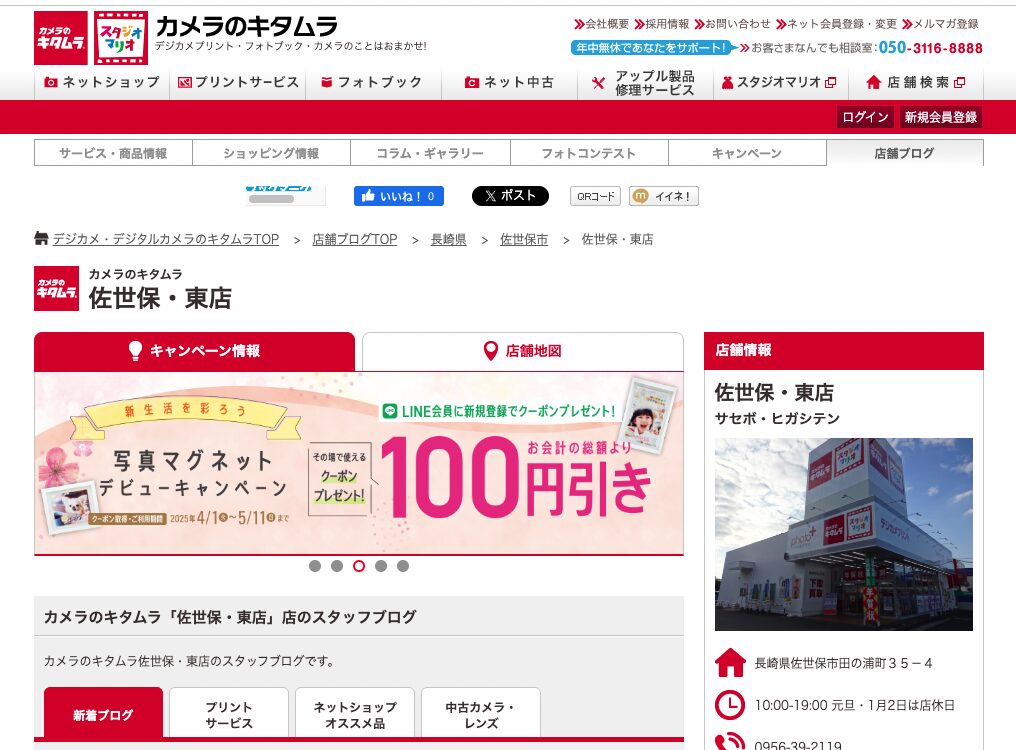Select the コラム・ギャラリー tab
Viewport: 1016px width, 750px height.
click(430, 153)
